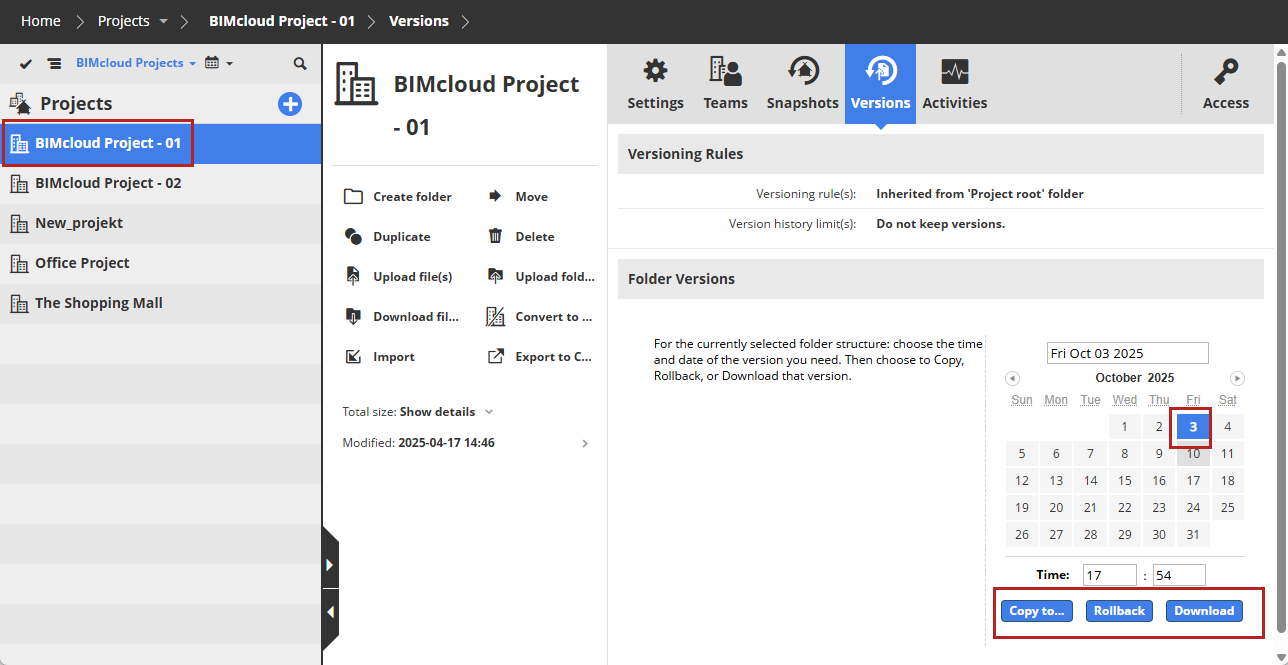The image size is (1288, 665).
Task: Select BIMcloud Project - 02 in list
Action: [x=160, y=183]
